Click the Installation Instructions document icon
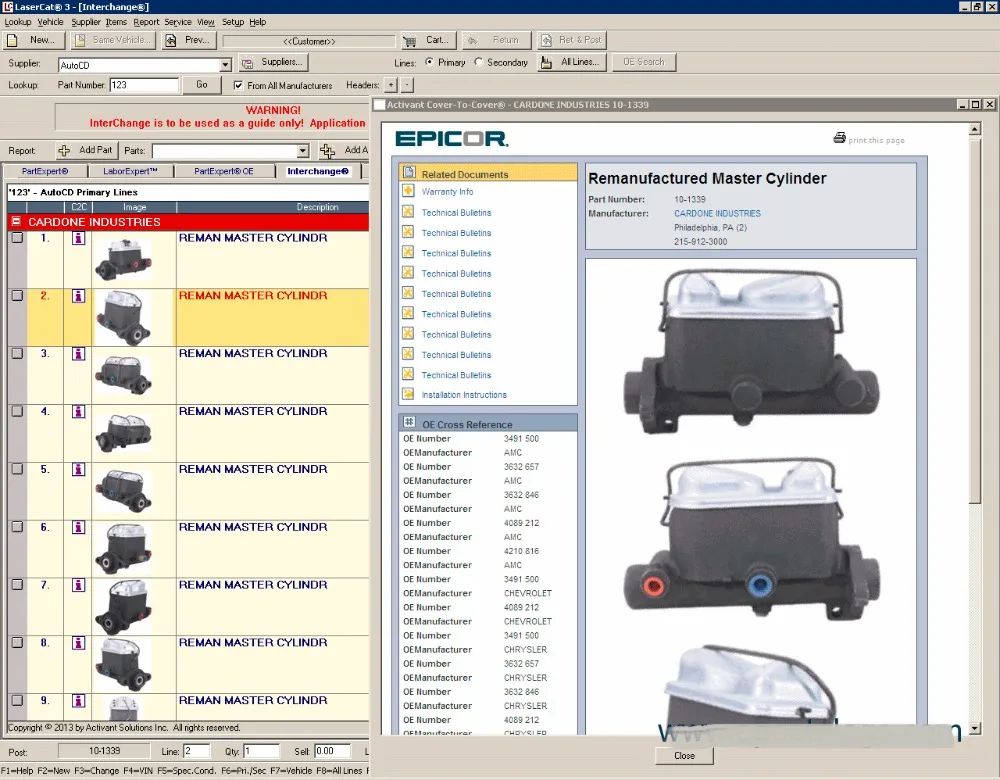Image resolution: width=1000 pixels, height=780 pixels. tap(408, 395)
